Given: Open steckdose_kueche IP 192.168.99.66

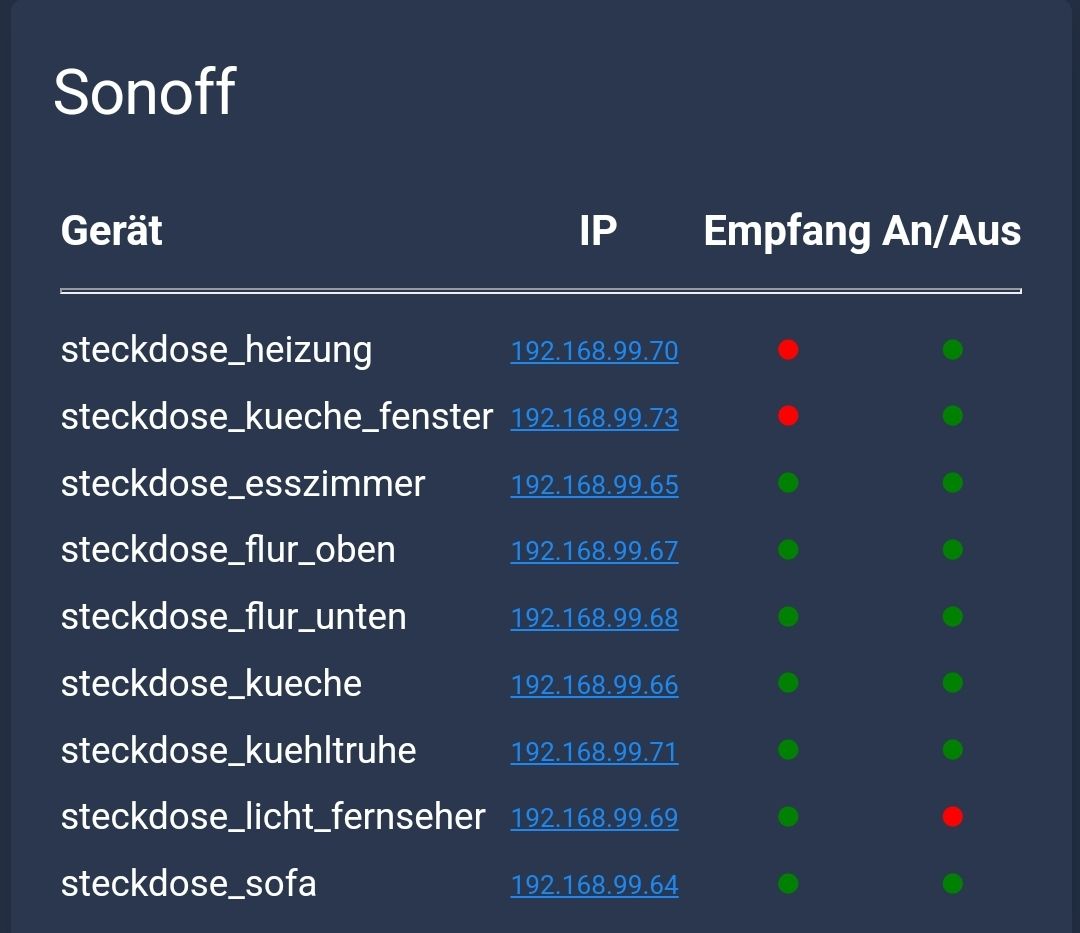Looking at the screenshot, I should [x=594, y=685].
